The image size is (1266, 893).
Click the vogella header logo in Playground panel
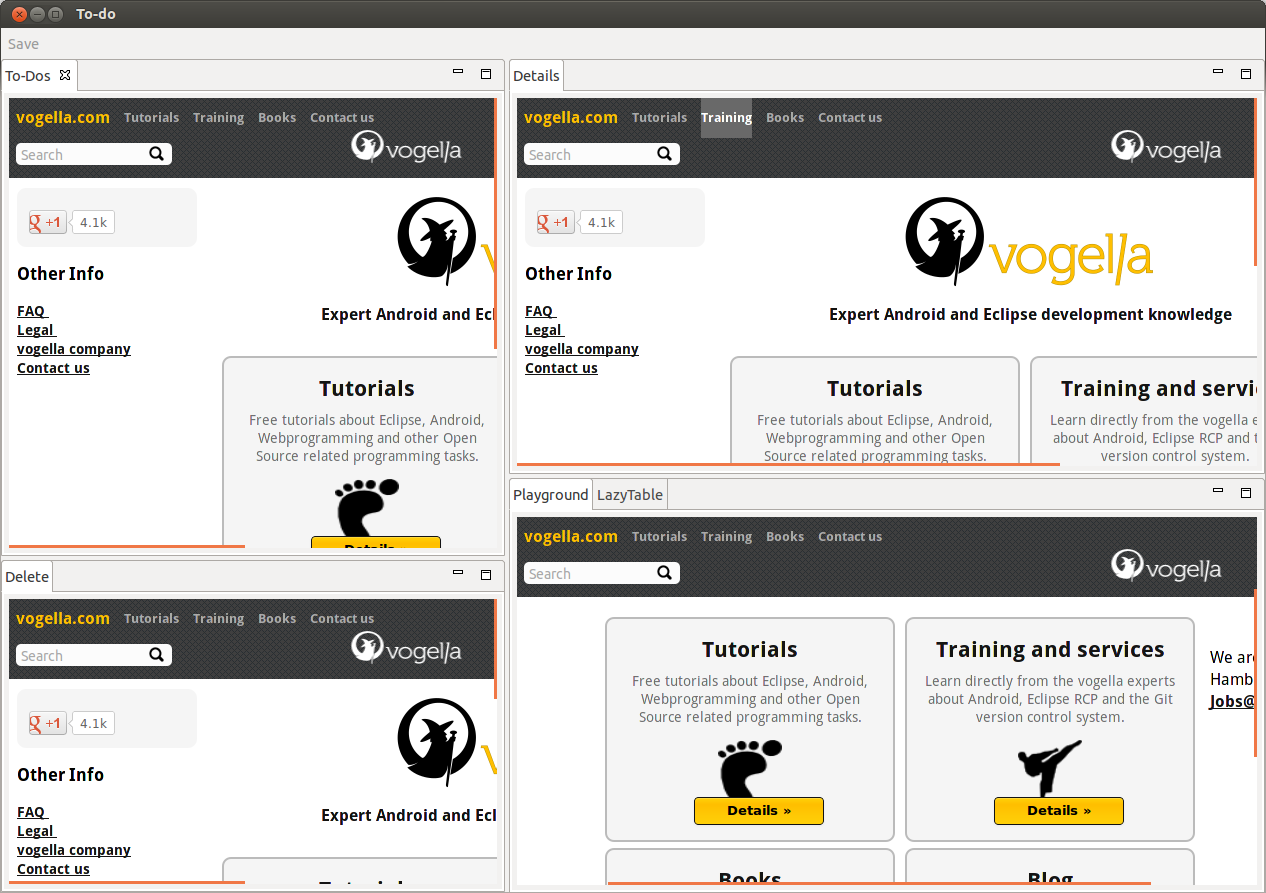tap(1166, 567)
